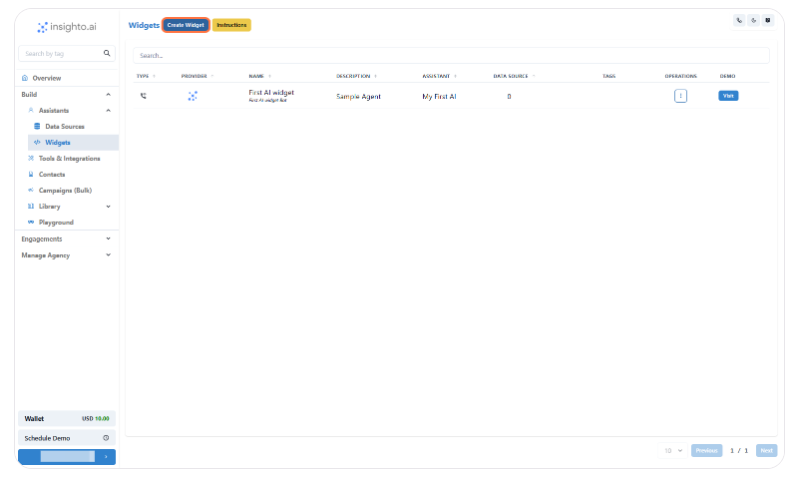Click the DEMO column header
Screen dimensions: 802x489
pos(727,76)
